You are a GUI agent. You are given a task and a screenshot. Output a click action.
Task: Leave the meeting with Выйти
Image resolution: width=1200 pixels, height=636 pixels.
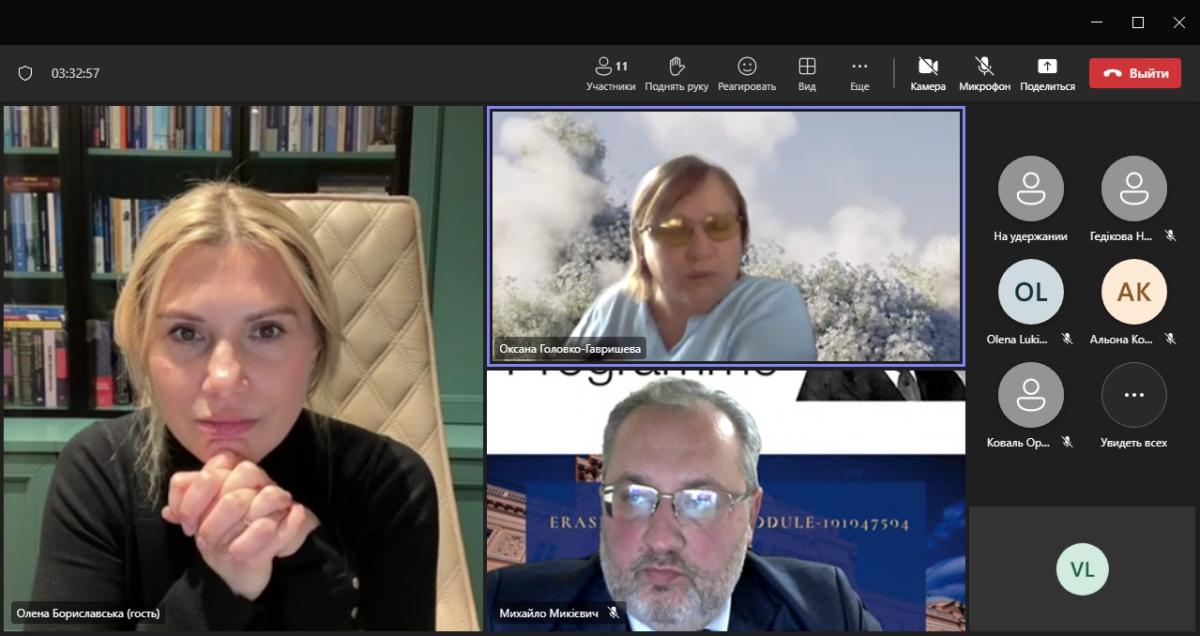pos(1135,73)
